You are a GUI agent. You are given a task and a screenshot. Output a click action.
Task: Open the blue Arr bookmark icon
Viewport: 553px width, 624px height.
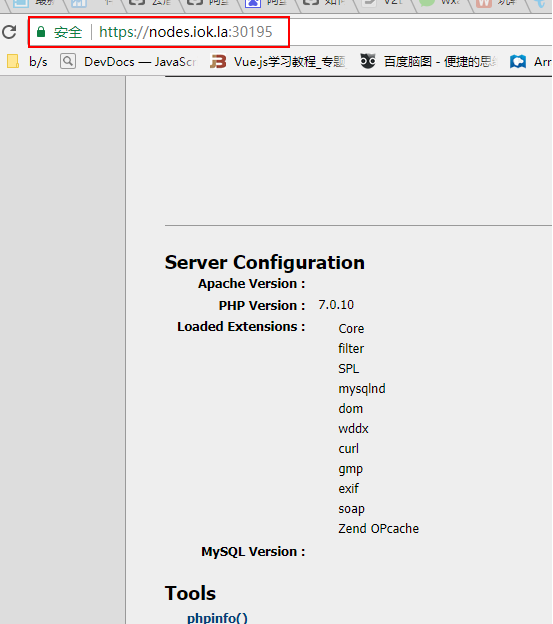518,62
